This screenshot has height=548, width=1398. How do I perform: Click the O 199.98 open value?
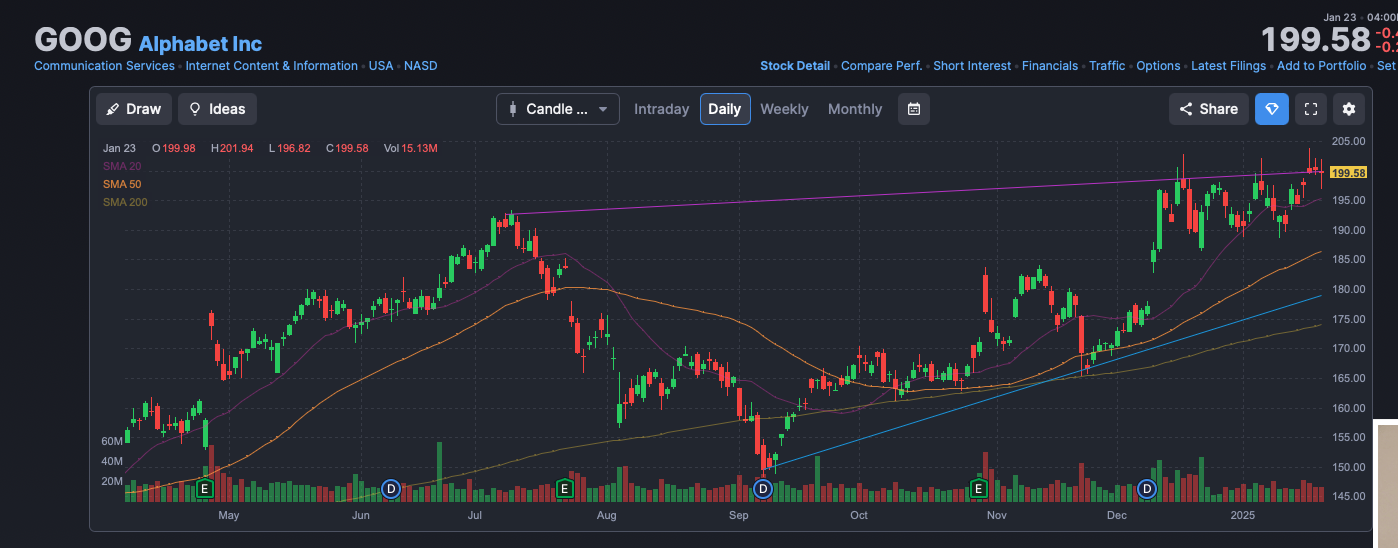coord(173,148)
